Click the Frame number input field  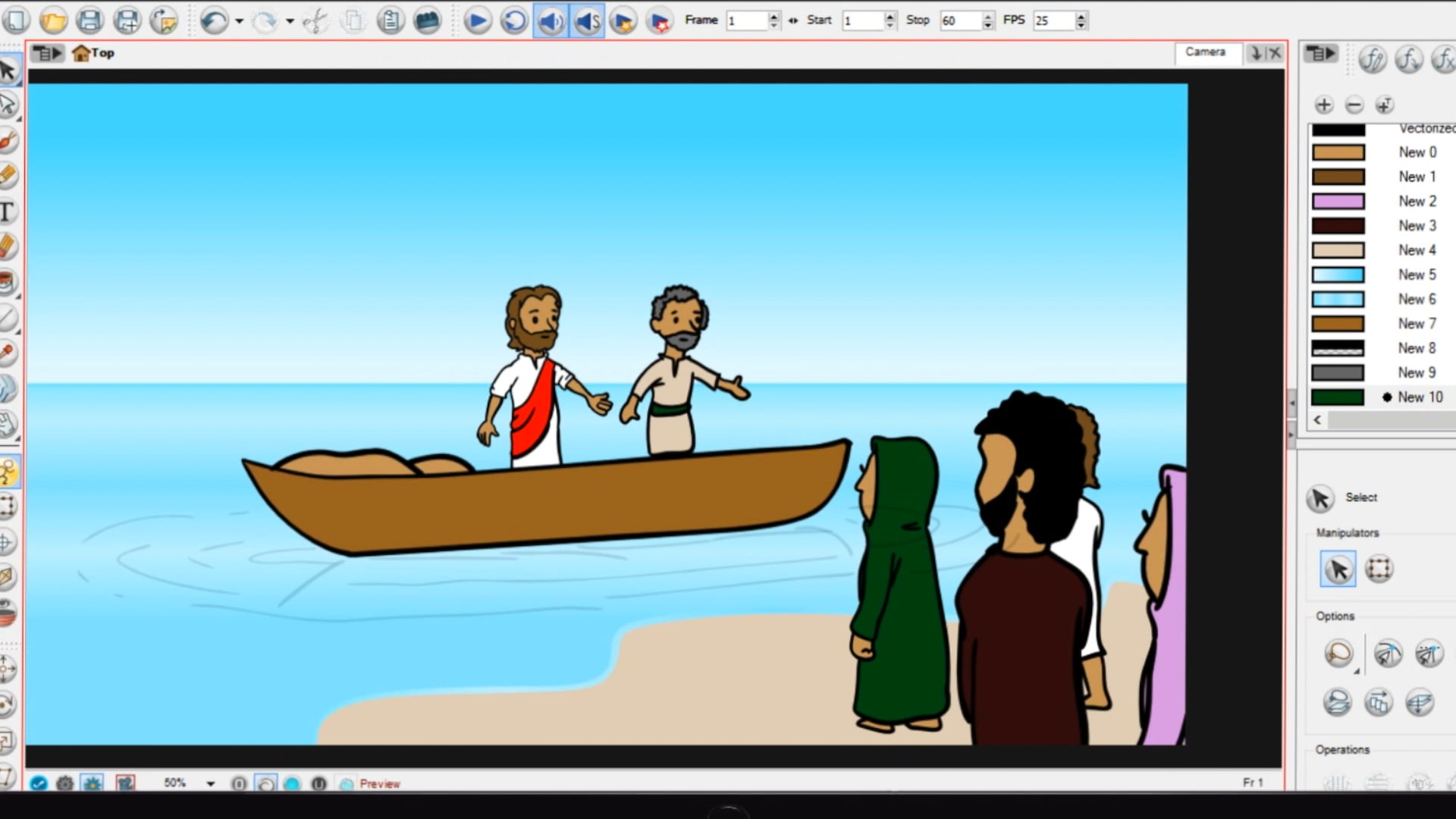click(x=746, y=20)
